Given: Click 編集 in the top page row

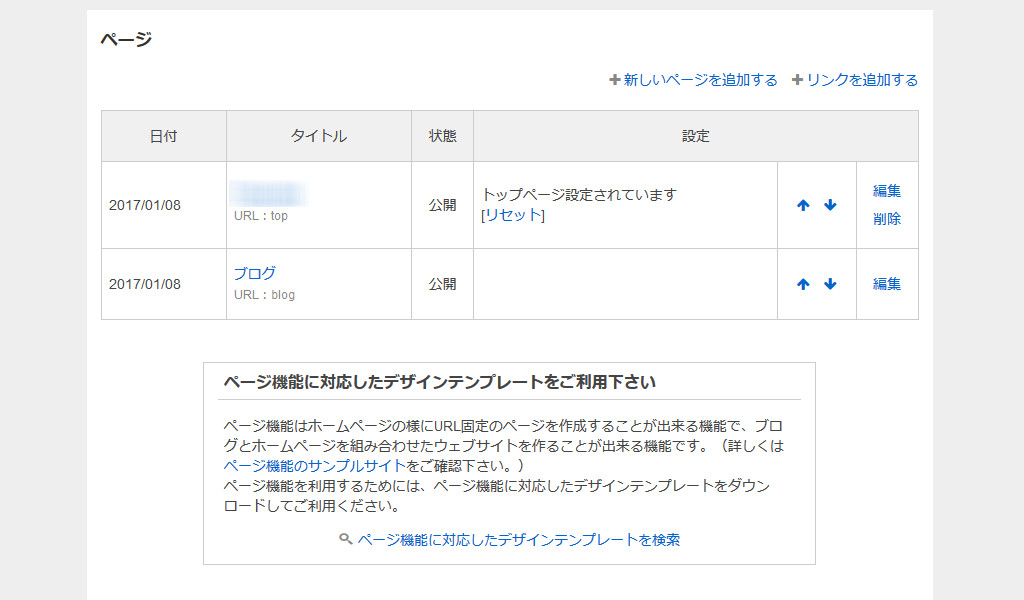Looking at the screenshot, I should coord(887,191).
